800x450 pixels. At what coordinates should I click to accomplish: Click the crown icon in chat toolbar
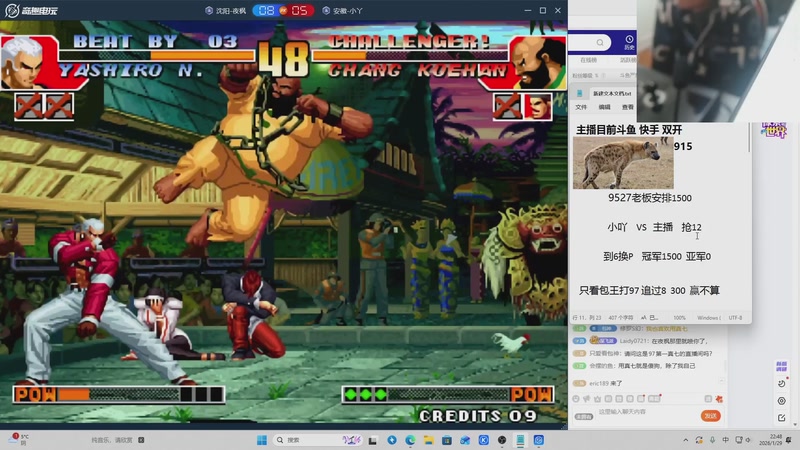tap(597, 398)
